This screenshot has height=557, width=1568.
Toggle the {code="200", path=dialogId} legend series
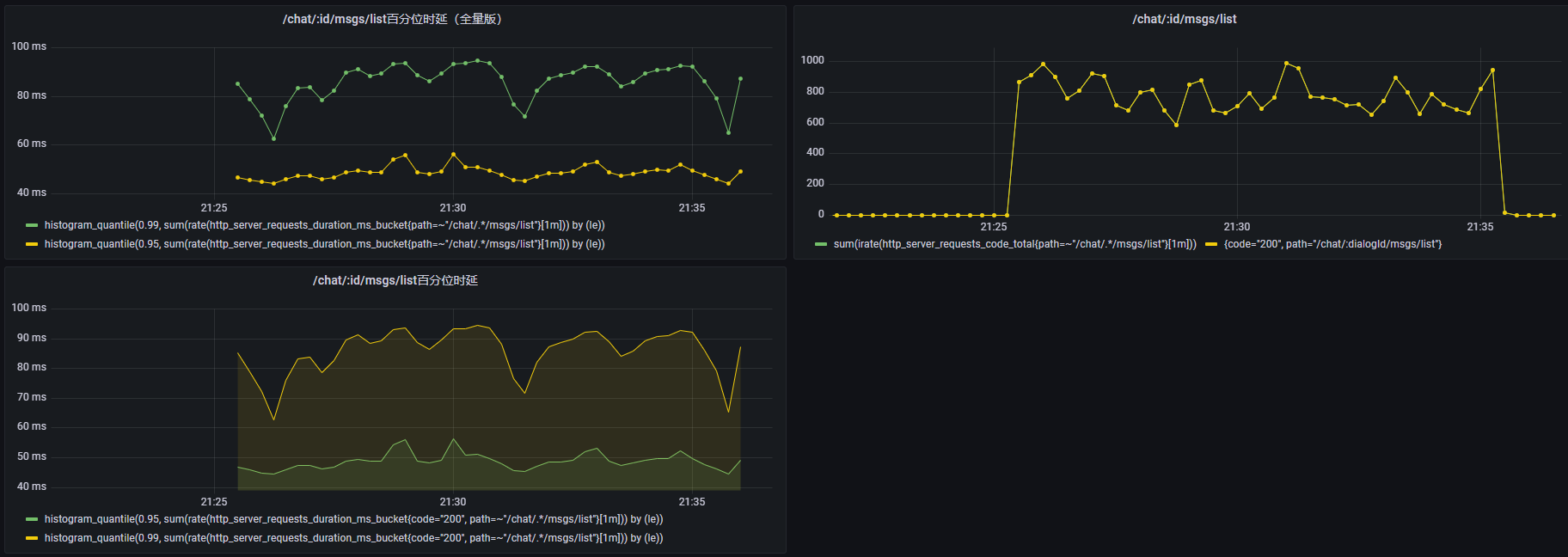(1332, 244)
